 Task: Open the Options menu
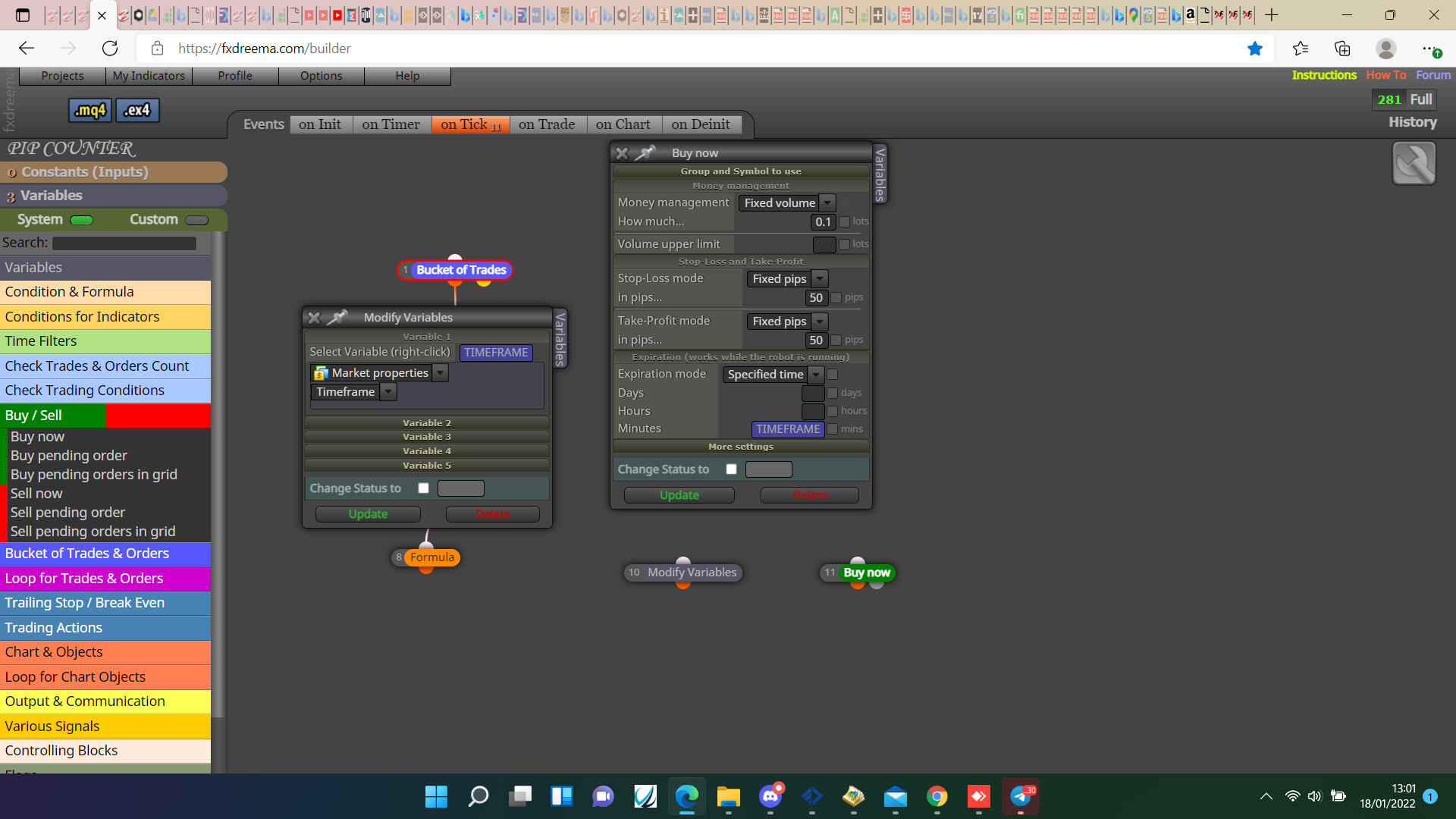[x=321, y=76]
